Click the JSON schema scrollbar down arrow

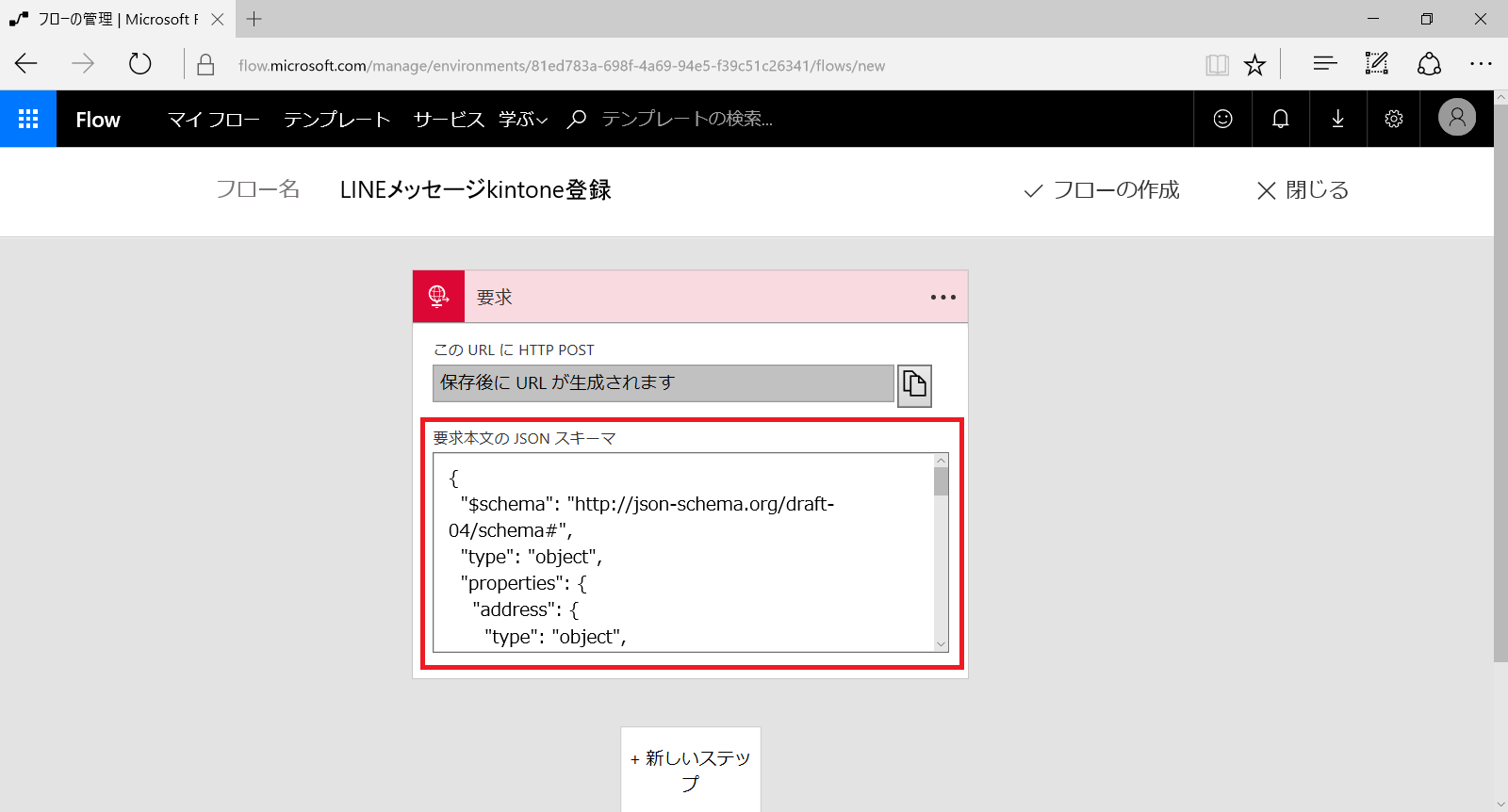[x=941, y=644]
